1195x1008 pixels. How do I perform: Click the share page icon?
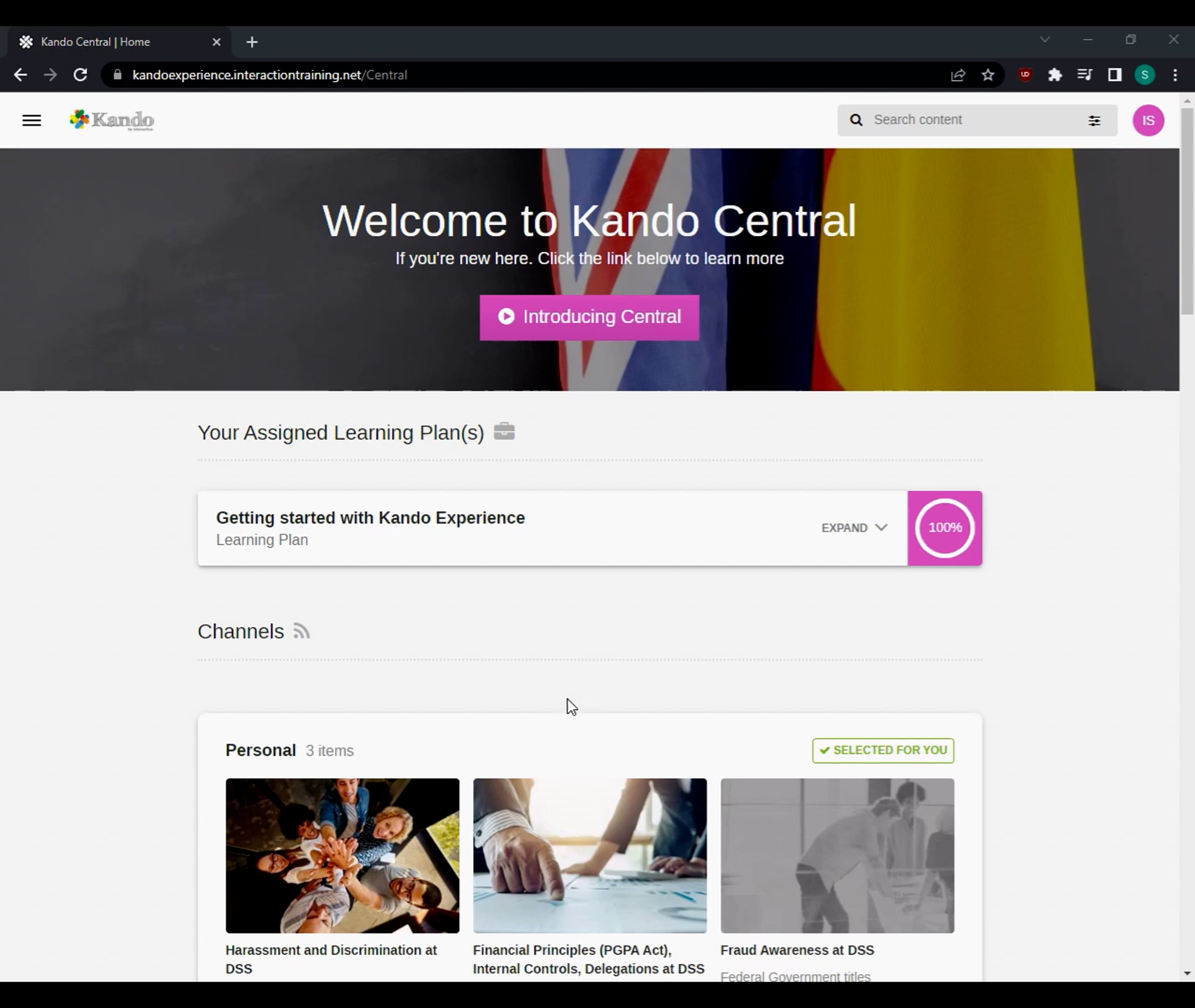coord(958,75)
